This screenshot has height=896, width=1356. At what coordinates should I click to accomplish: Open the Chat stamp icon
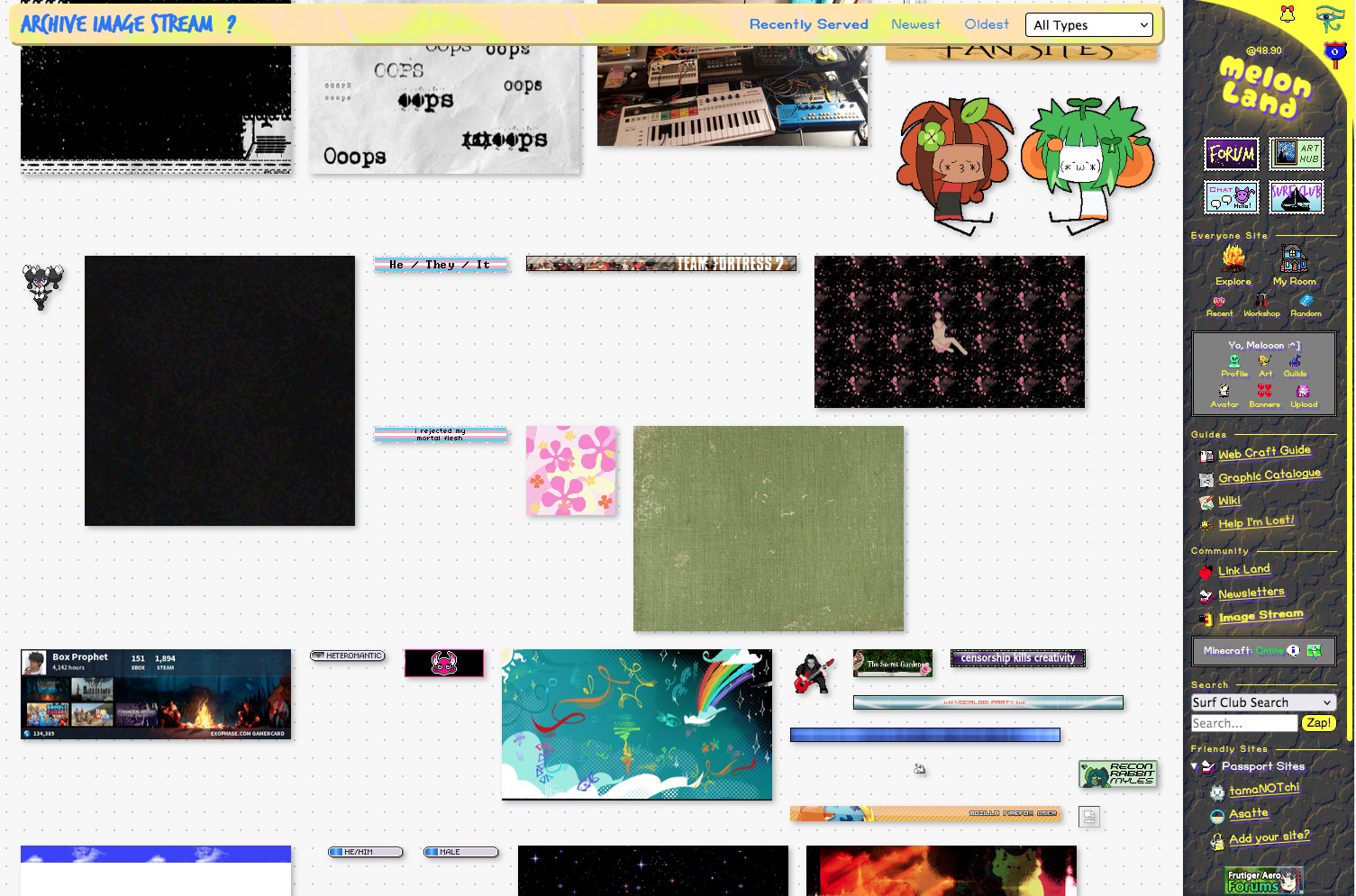pos(1232,197)
